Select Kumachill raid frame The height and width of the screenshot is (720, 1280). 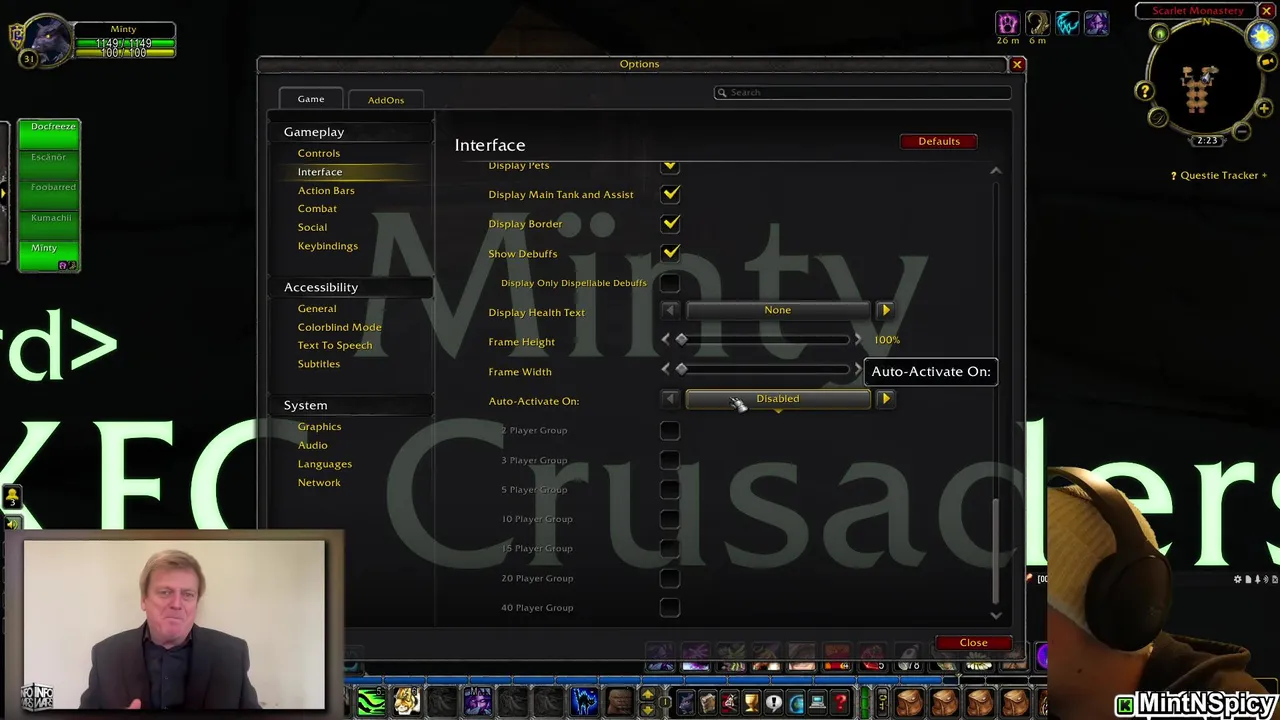48,226
